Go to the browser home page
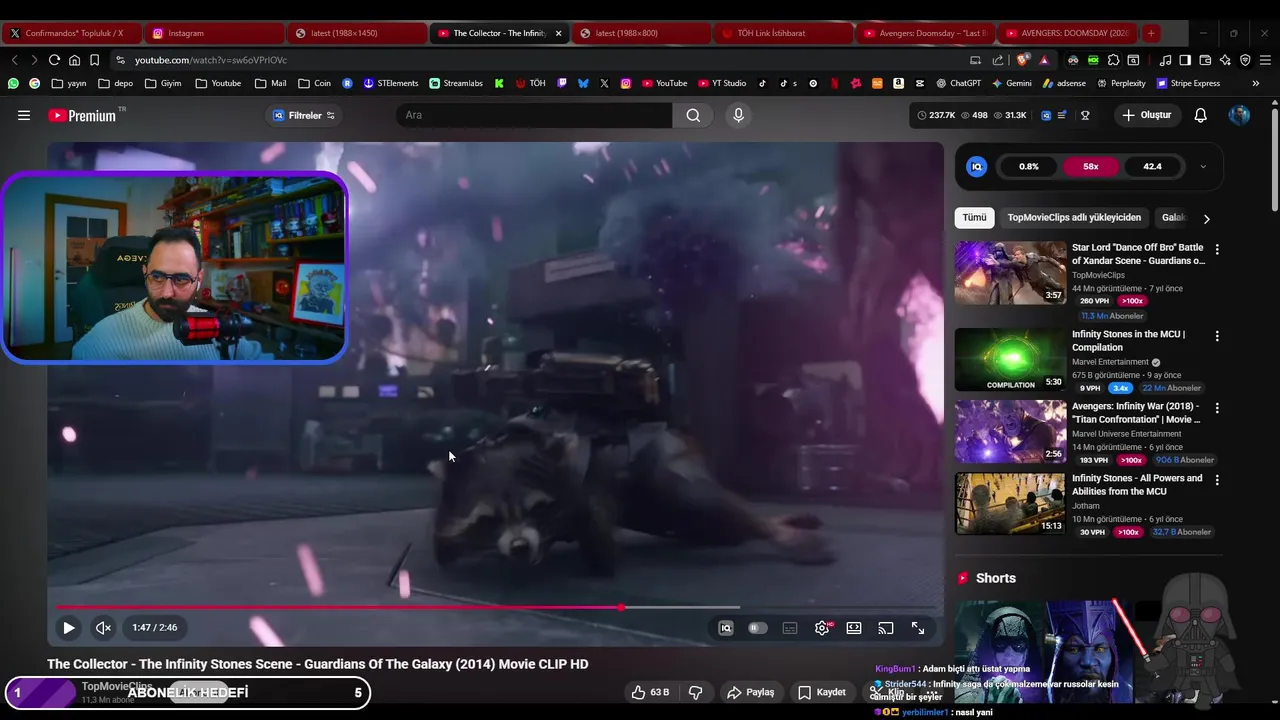The height and width of the screenshot is (720, 1280). [74, 60]
